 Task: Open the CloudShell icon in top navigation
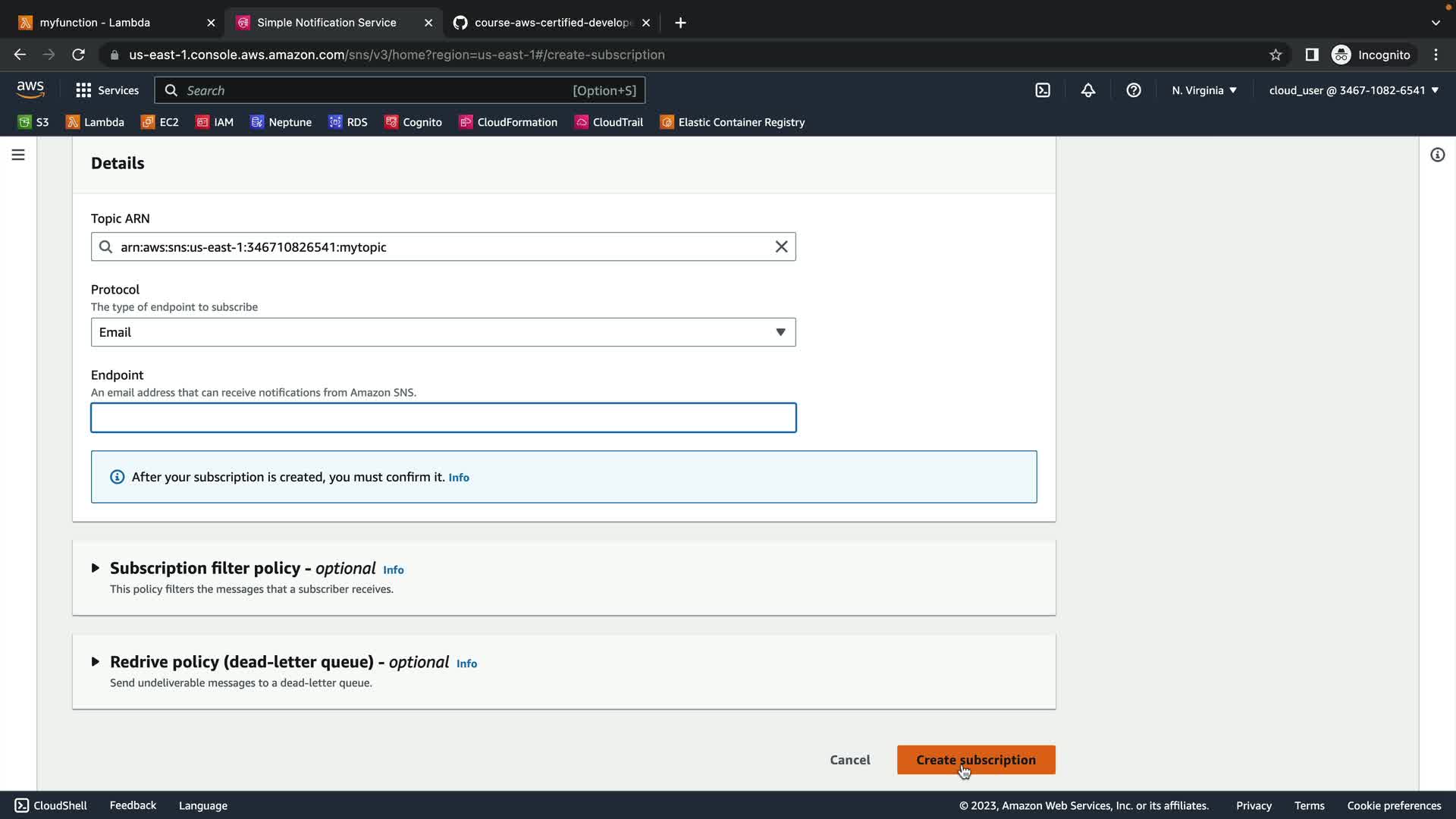1043,90
